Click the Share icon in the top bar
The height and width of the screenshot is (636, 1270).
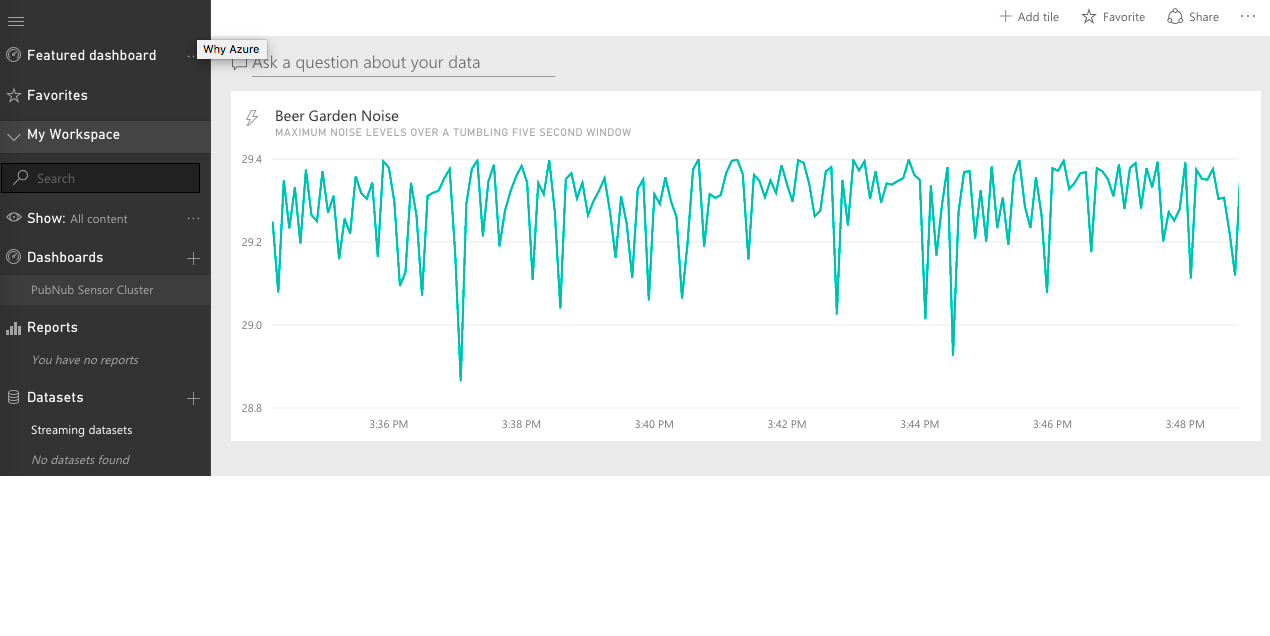(1174, 16)
